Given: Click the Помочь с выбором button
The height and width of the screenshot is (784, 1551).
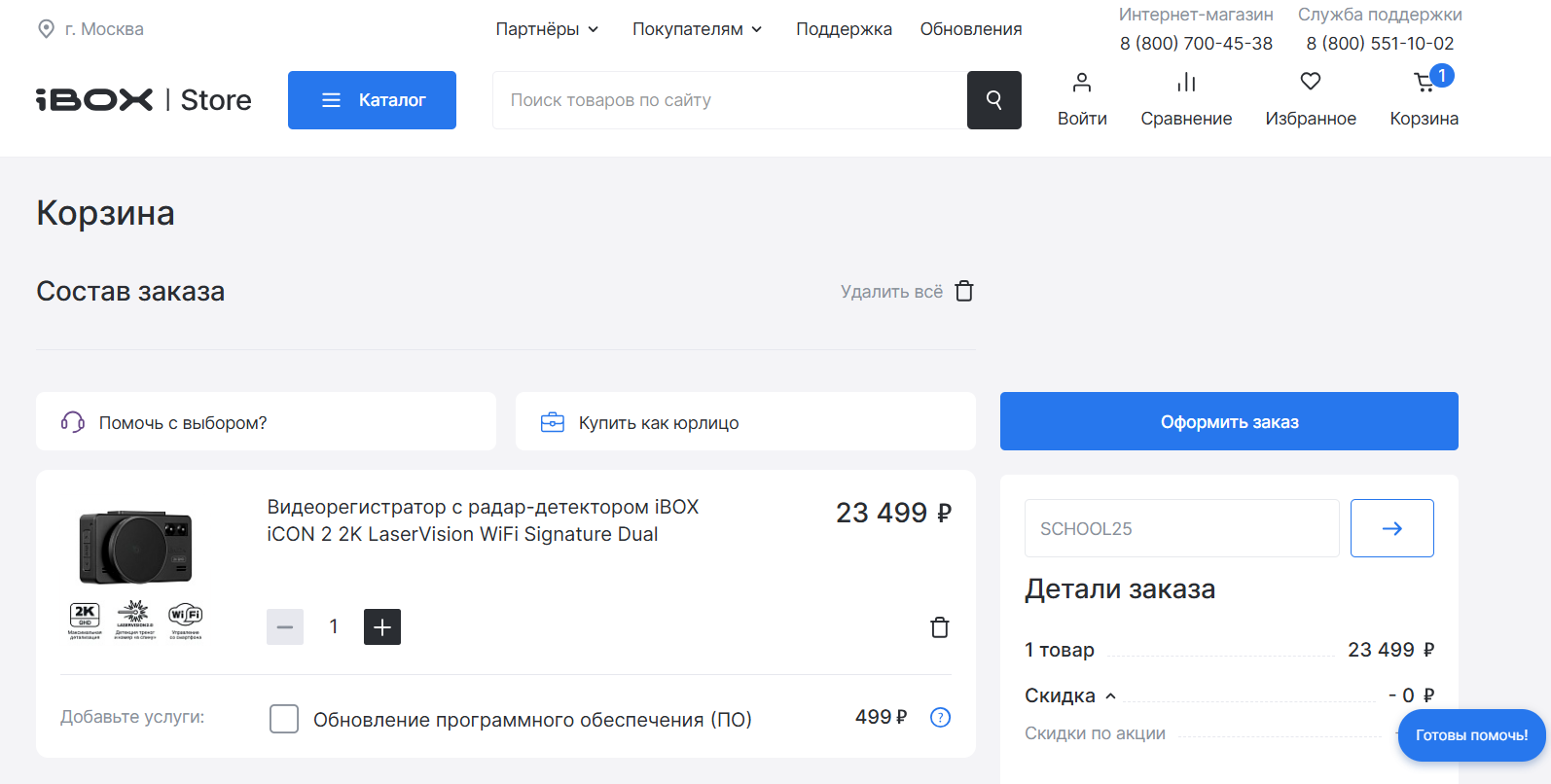Looking at the screenshot, I should click(x=266, y=421).
